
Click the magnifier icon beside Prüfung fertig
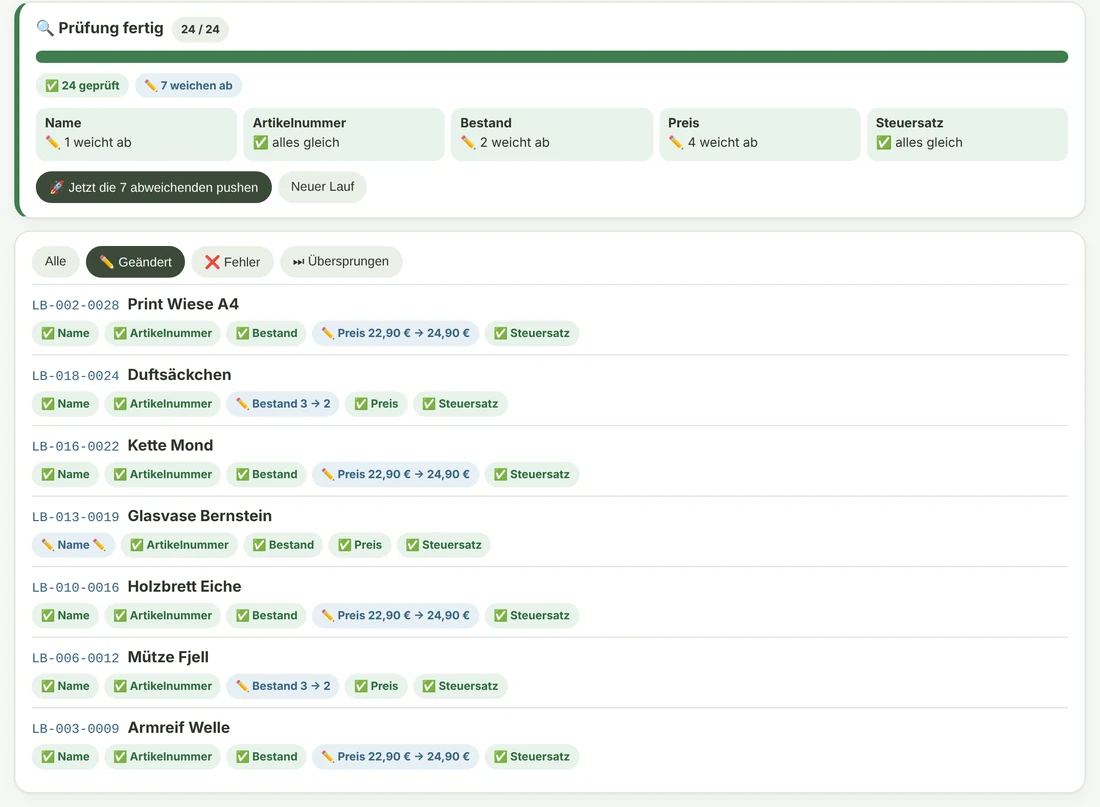point(45,28)
